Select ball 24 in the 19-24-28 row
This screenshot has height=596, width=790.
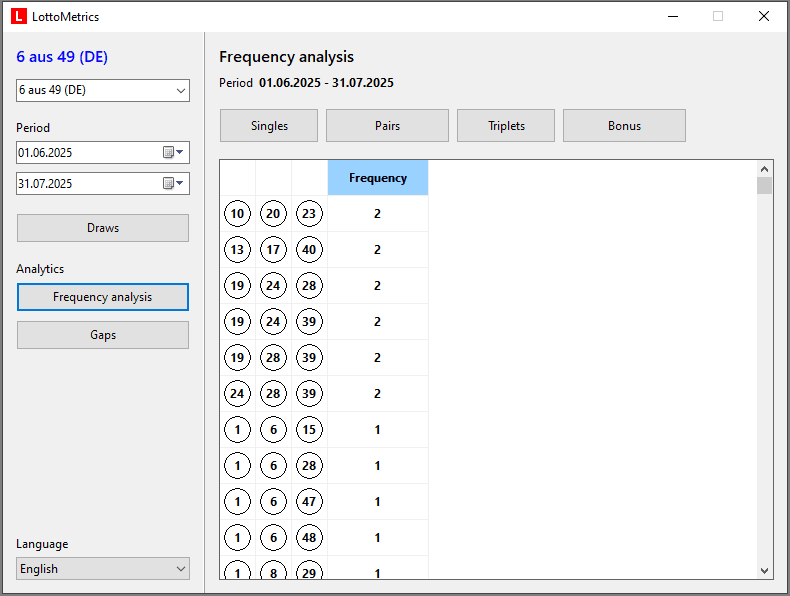[x=273, y=286]
